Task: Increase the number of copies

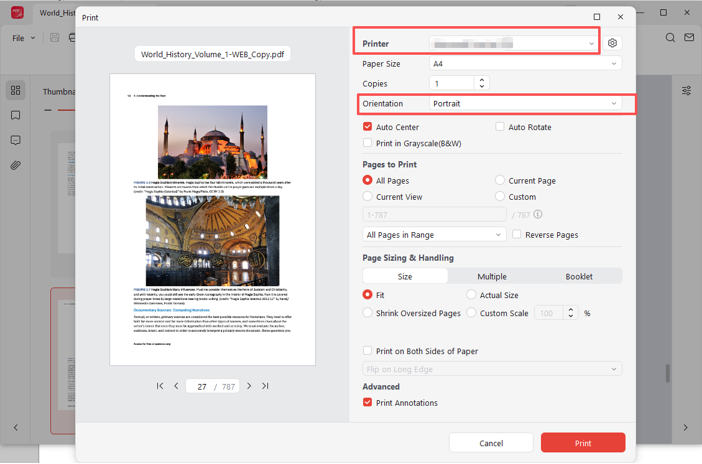Action: click(482, 80)
